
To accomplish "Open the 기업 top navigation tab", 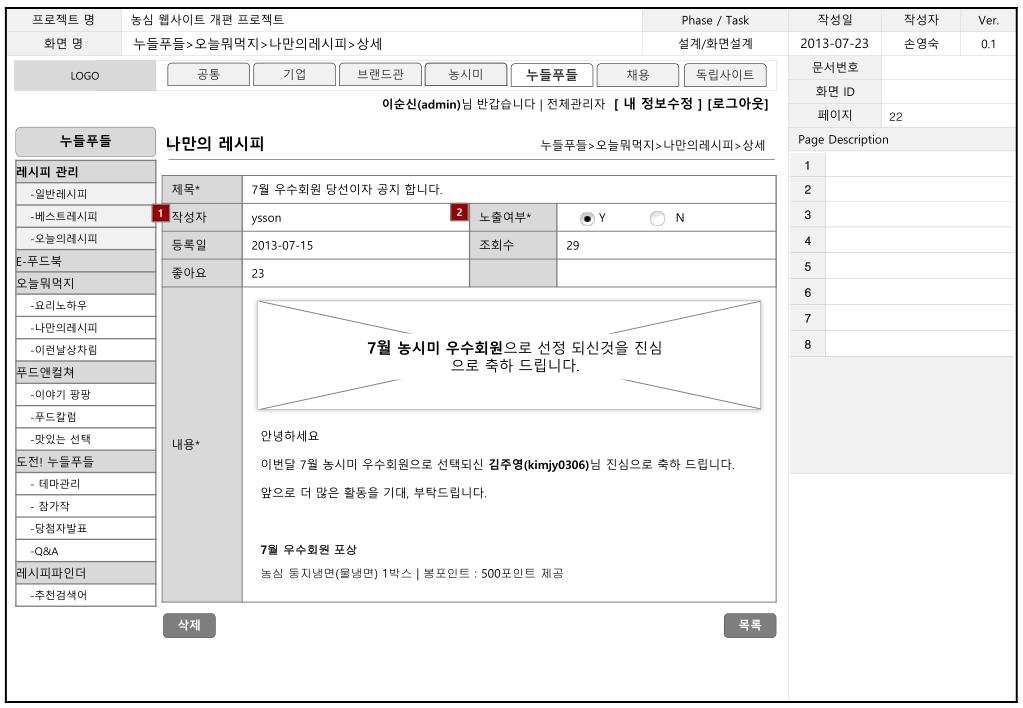I will 294,74.
